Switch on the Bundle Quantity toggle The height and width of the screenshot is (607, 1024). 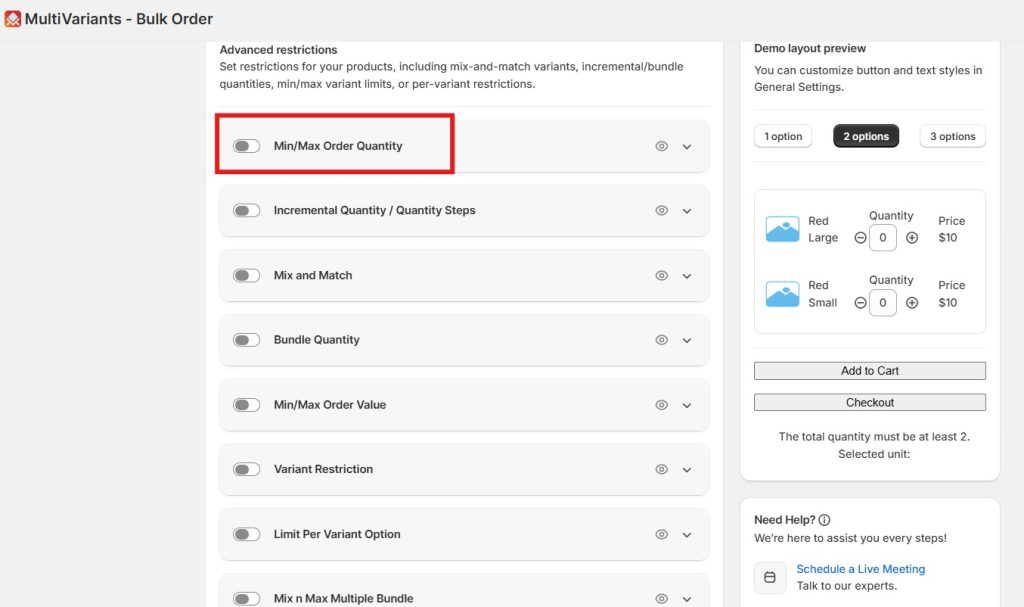coord(246,340)
